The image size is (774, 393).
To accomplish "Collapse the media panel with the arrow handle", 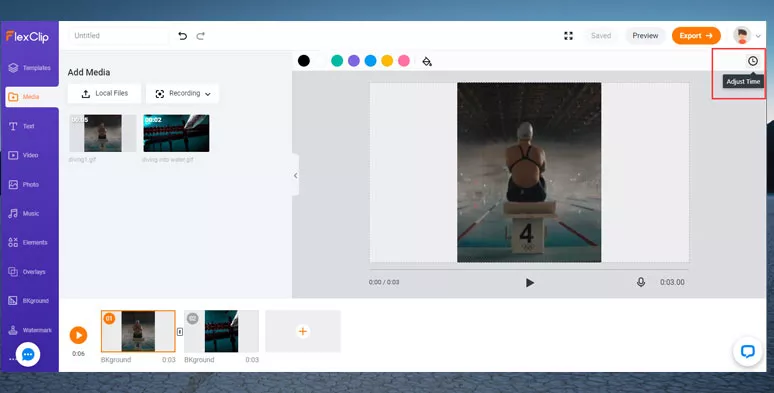I will 295,175.
